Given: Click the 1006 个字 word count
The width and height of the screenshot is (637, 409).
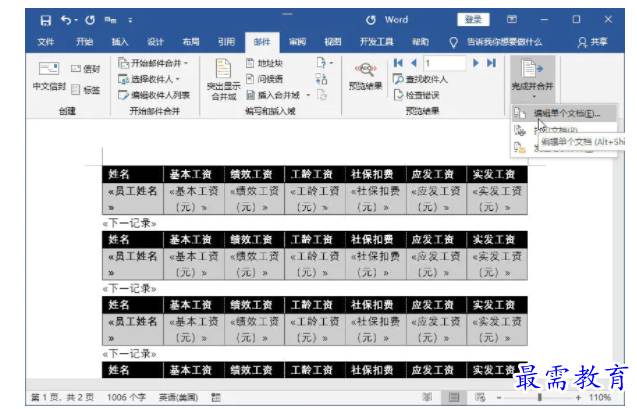Looking at the screenshot, I should coord(126,397).
